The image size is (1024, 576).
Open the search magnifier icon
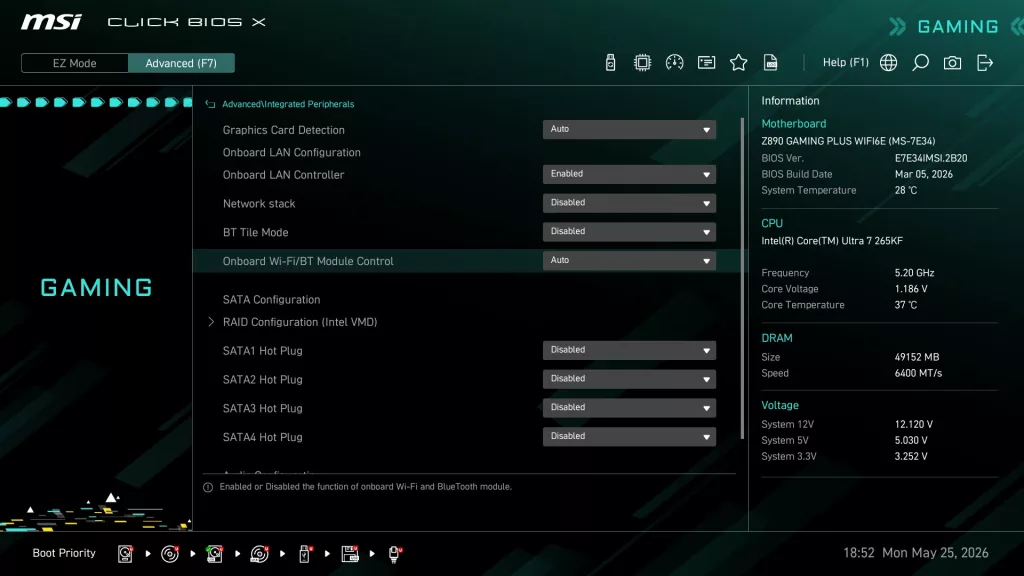[x=920, y=63]
